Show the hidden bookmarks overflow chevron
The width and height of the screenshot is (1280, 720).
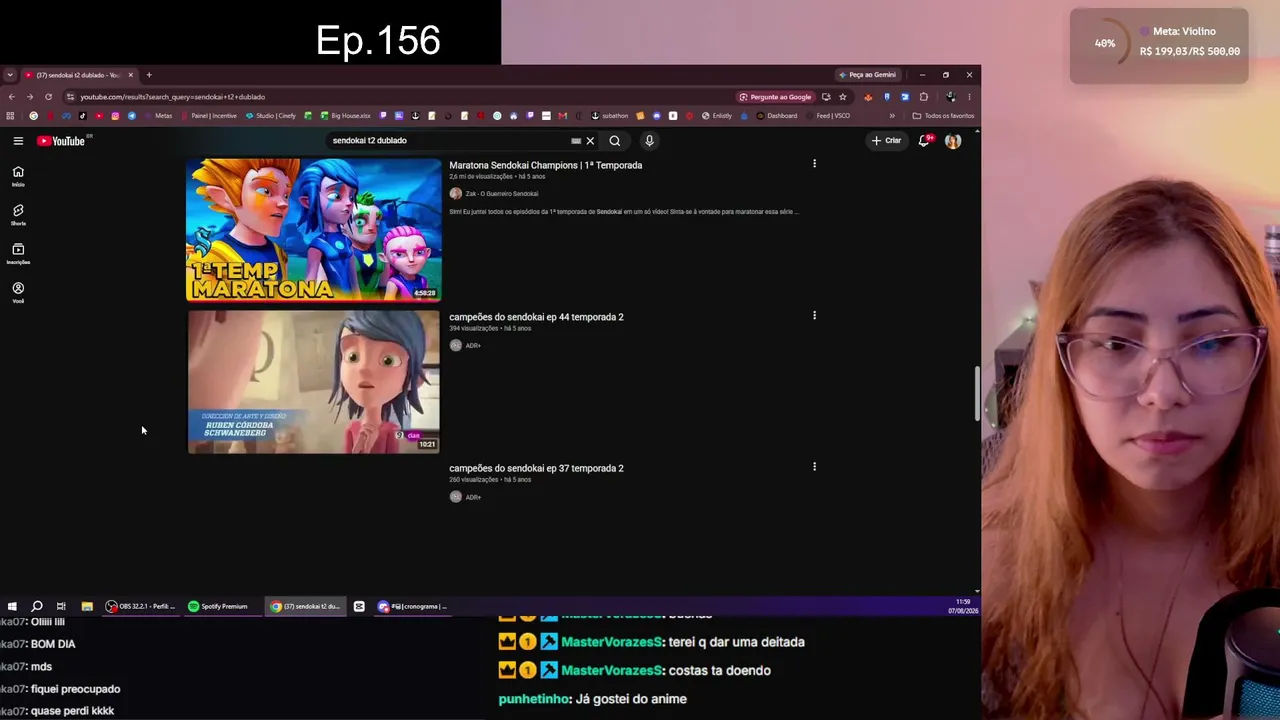pos(892,116)
